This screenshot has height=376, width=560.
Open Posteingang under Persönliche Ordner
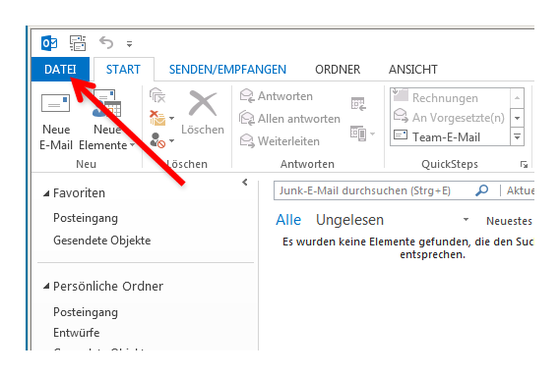pyautogui.click(x=85, y=312)
